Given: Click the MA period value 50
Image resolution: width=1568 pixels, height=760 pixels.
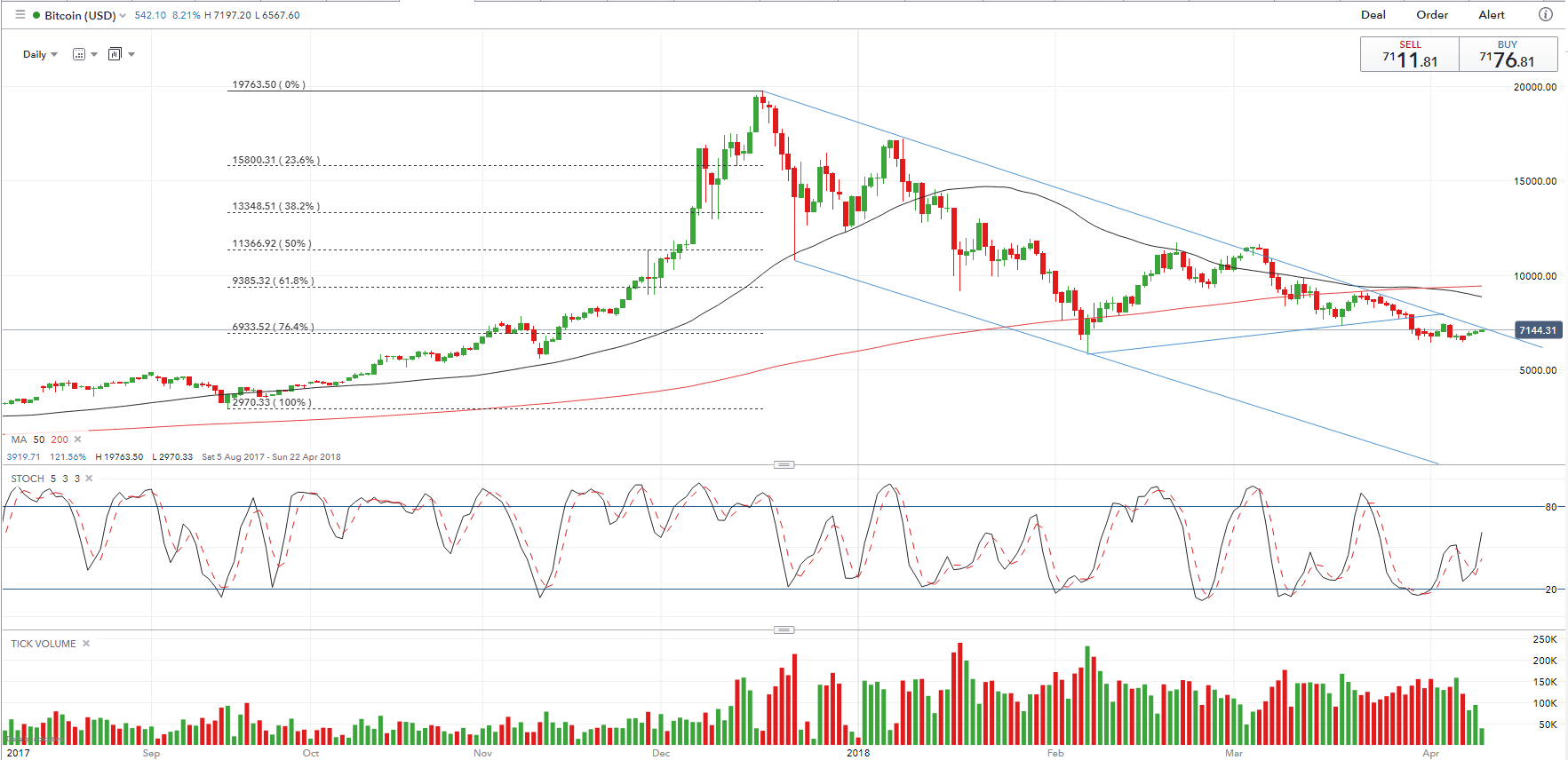Looking at the screenshot, I should [39, 439].
